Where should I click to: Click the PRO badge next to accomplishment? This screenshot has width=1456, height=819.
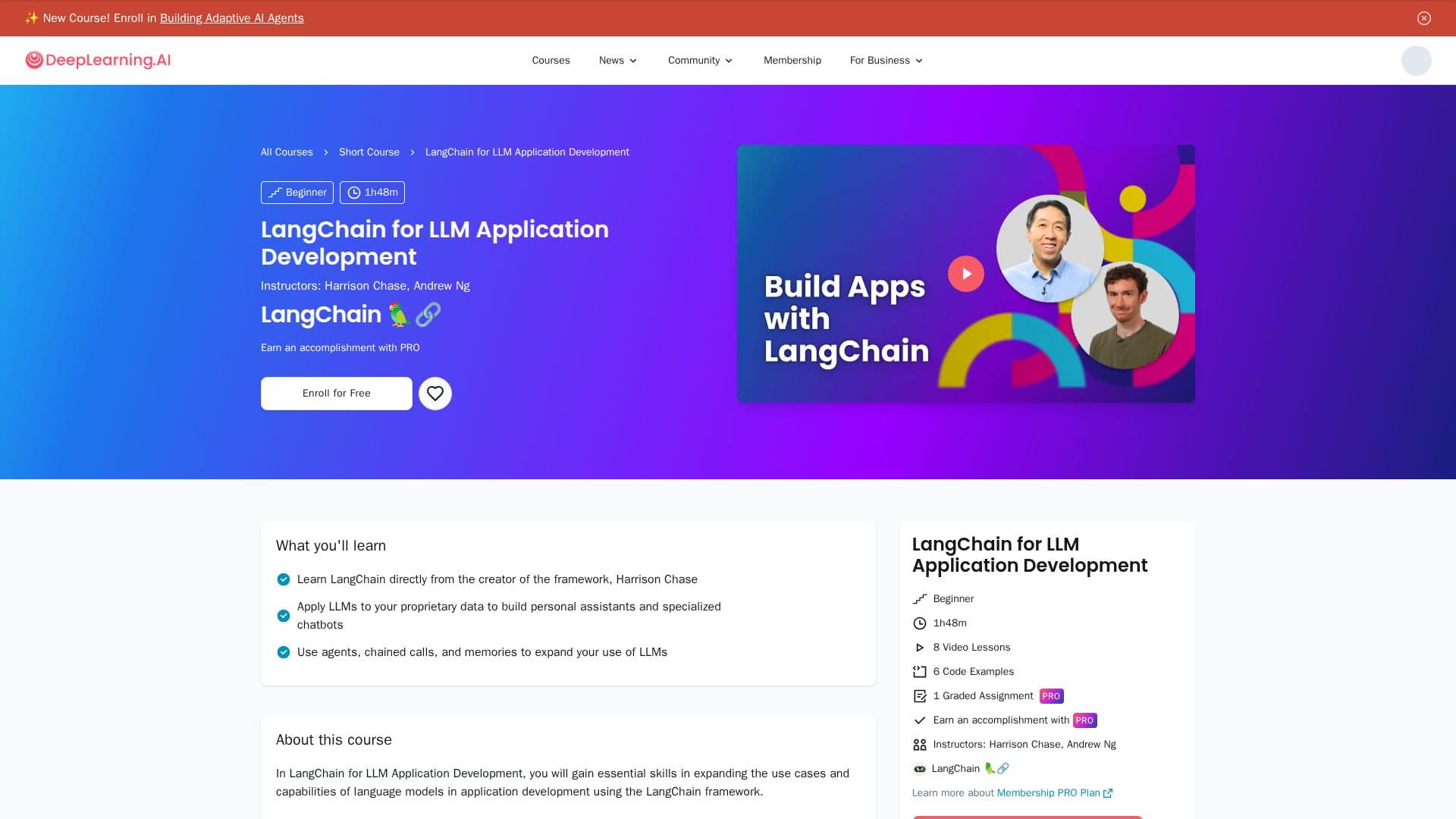(x=1084, y=720)
